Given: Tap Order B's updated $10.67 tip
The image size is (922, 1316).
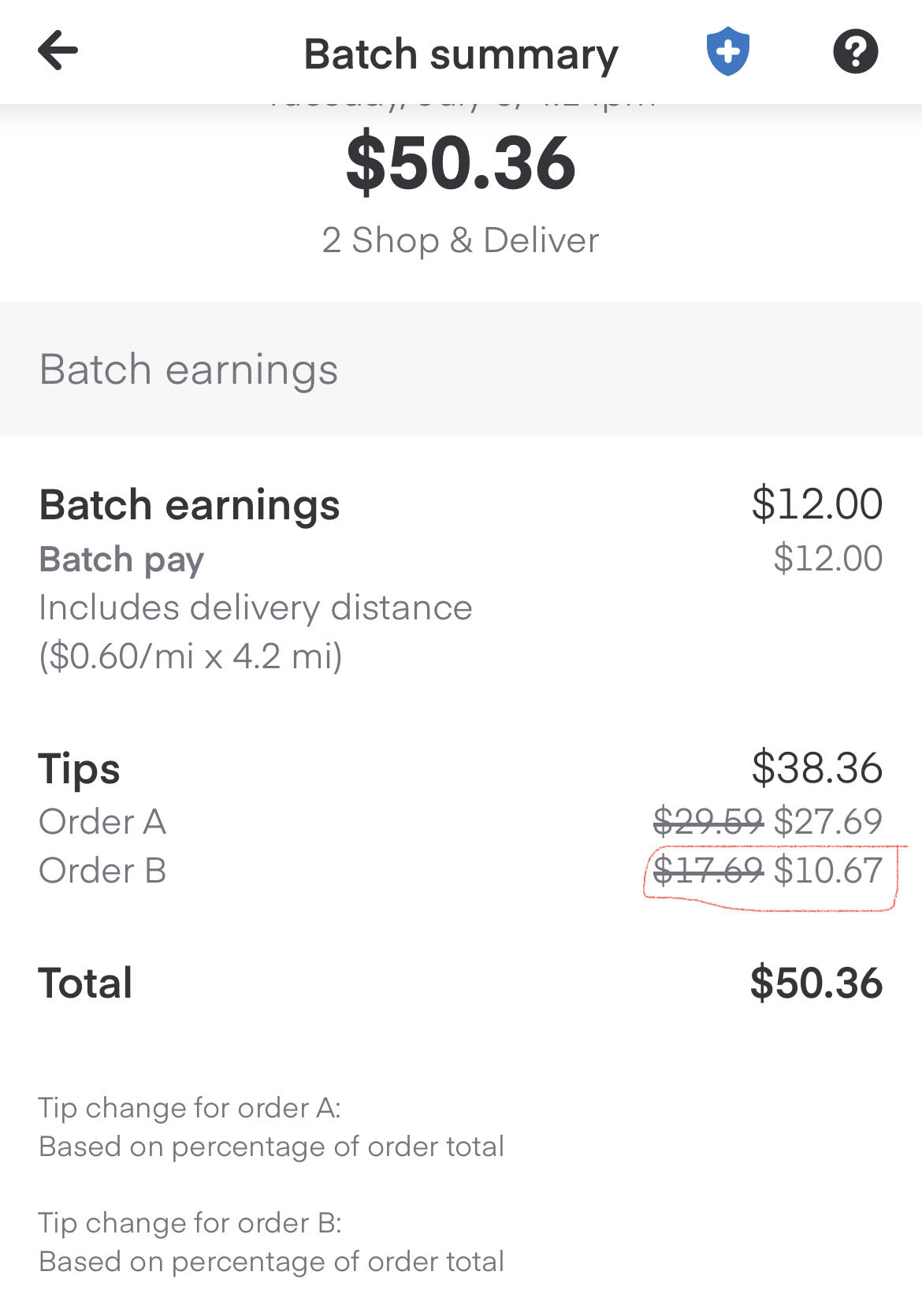Looking at the screenshot, I should point(827,871).
